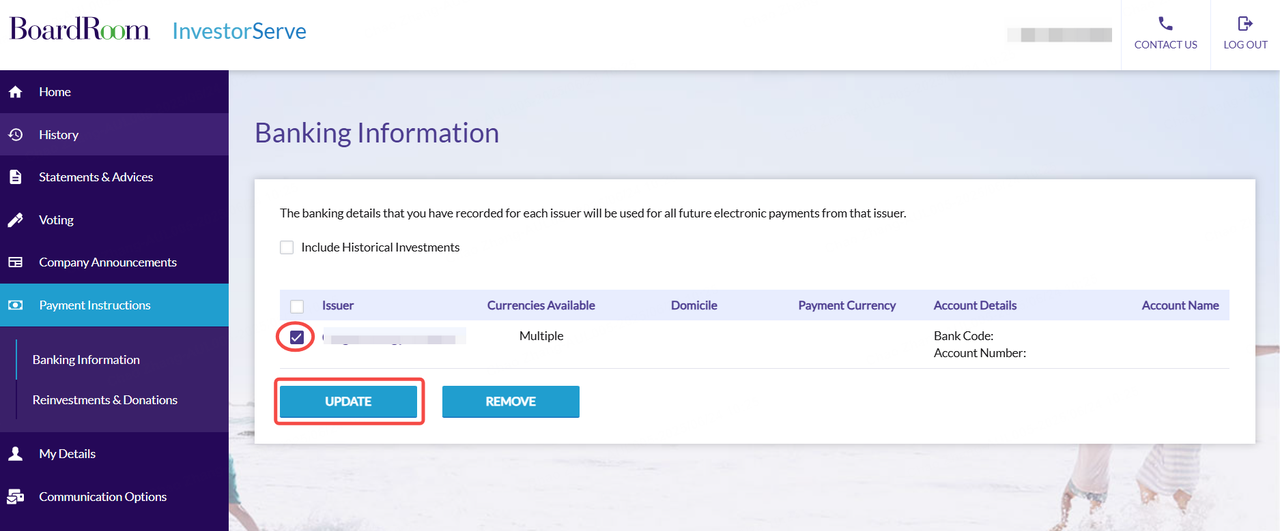Click the Contact Us phone icon
Image resolution: width=1280 pixels, height=531 pixels.
1165,23
